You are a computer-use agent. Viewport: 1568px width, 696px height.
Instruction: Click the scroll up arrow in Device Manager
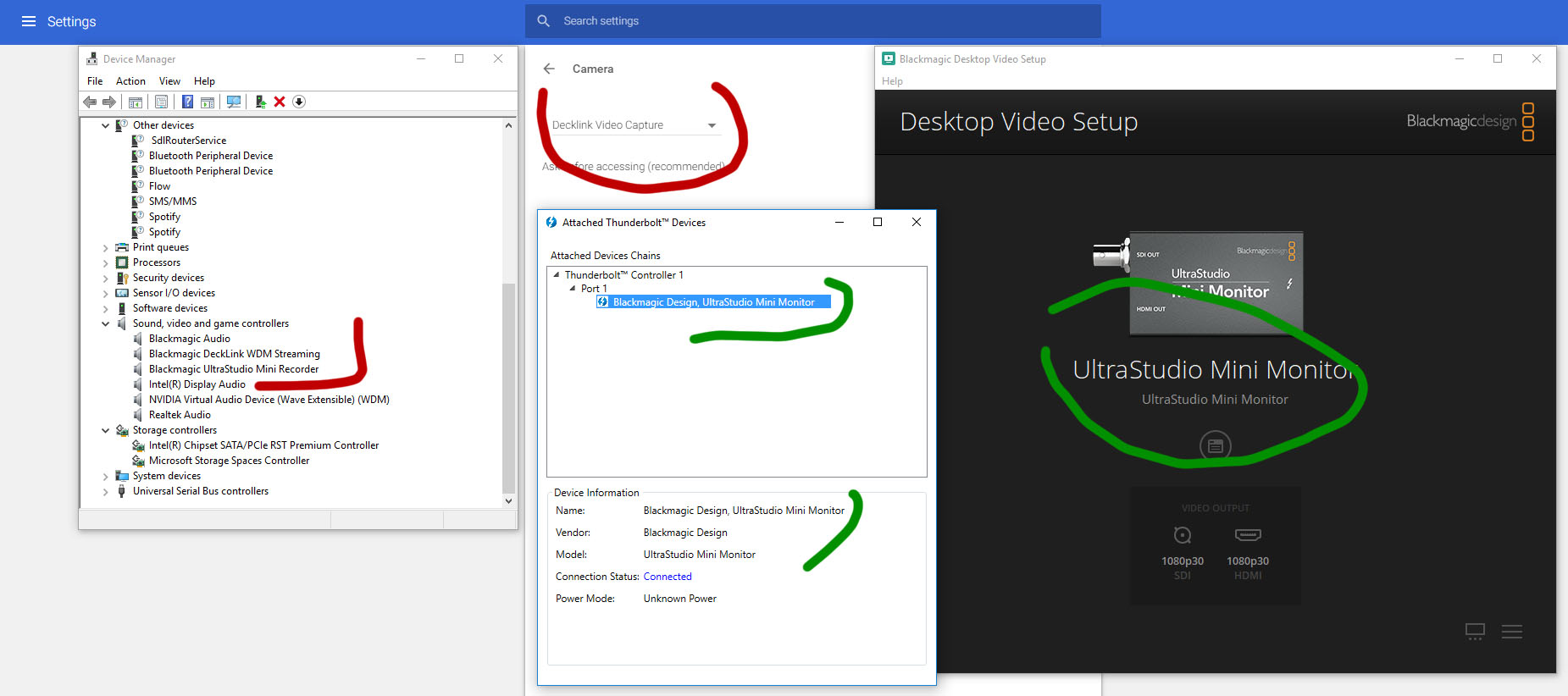[x=508, y=125]
